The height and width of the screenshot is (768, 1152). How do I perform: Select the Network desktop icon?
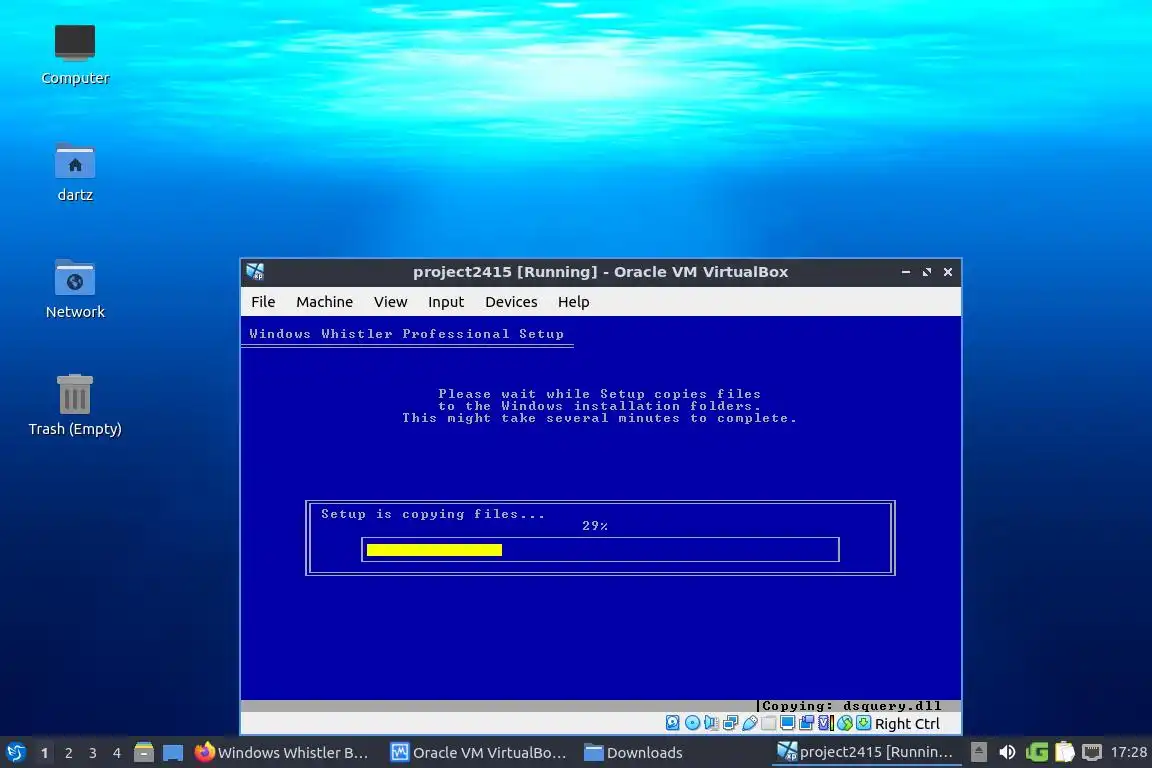pos(75,289)
